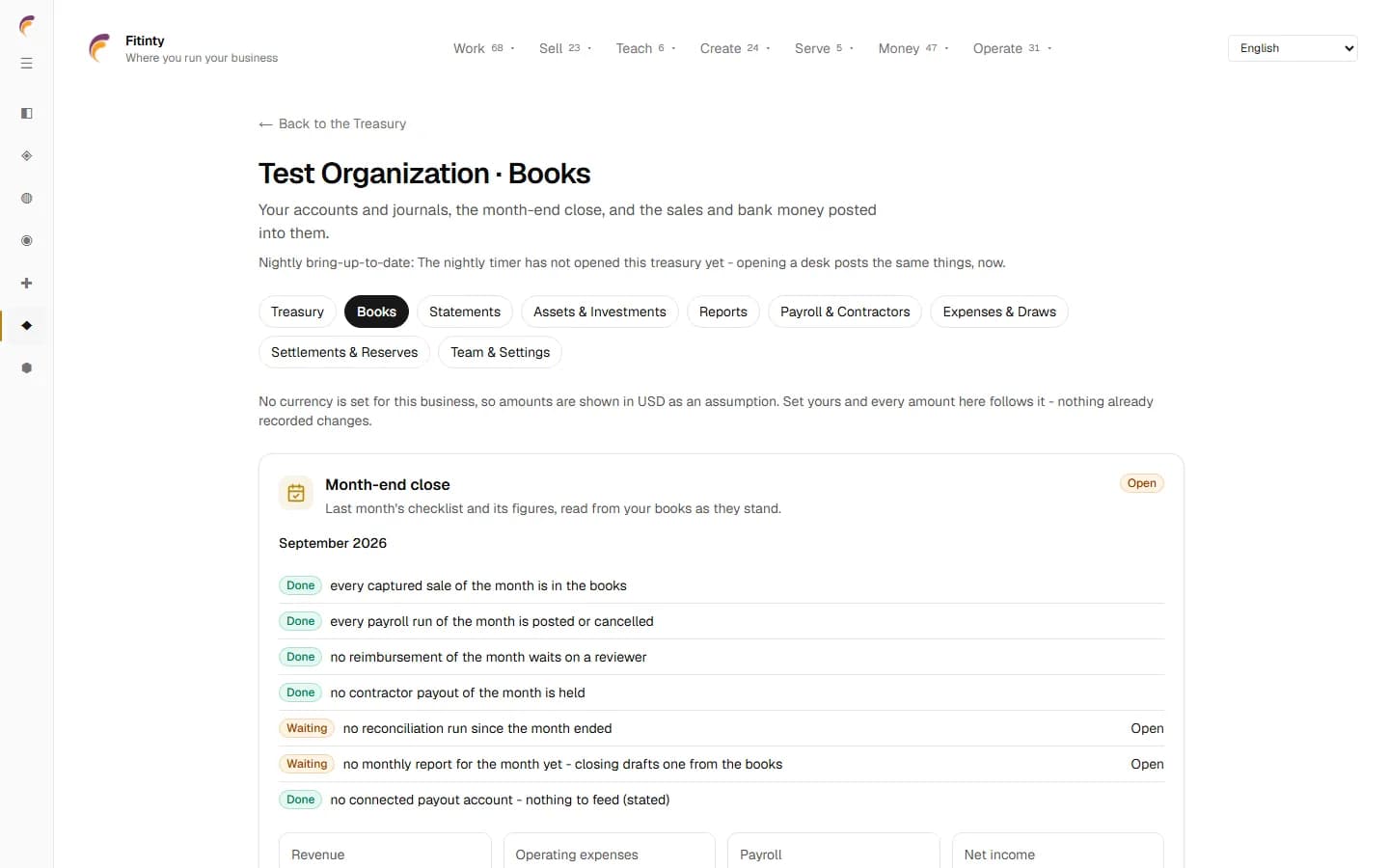Expand the Sell menu
This screenshot has width=1389, height=868.
(x=565, y=48)
